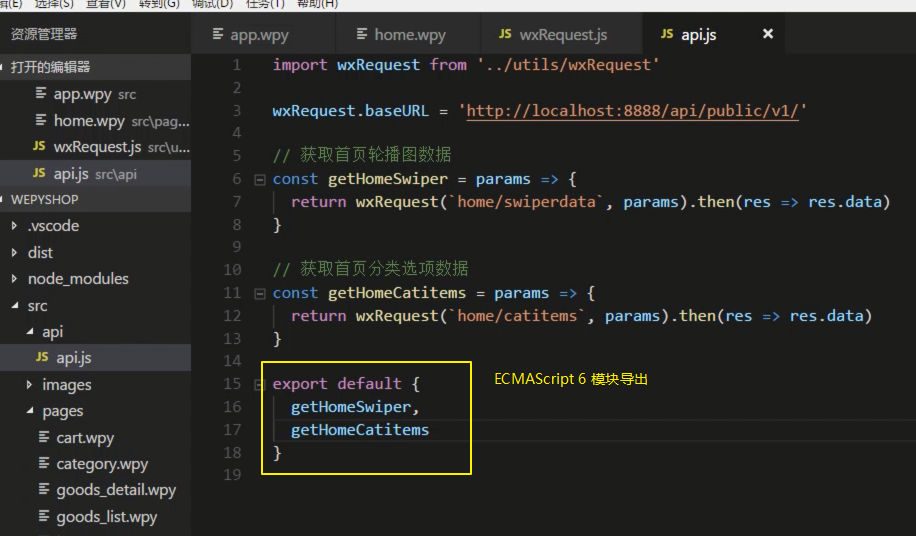The height and width of the screenshot is (536, 916).
Task: Click the file icon on the app.wpy tab
Action: [x=218, y=34]
